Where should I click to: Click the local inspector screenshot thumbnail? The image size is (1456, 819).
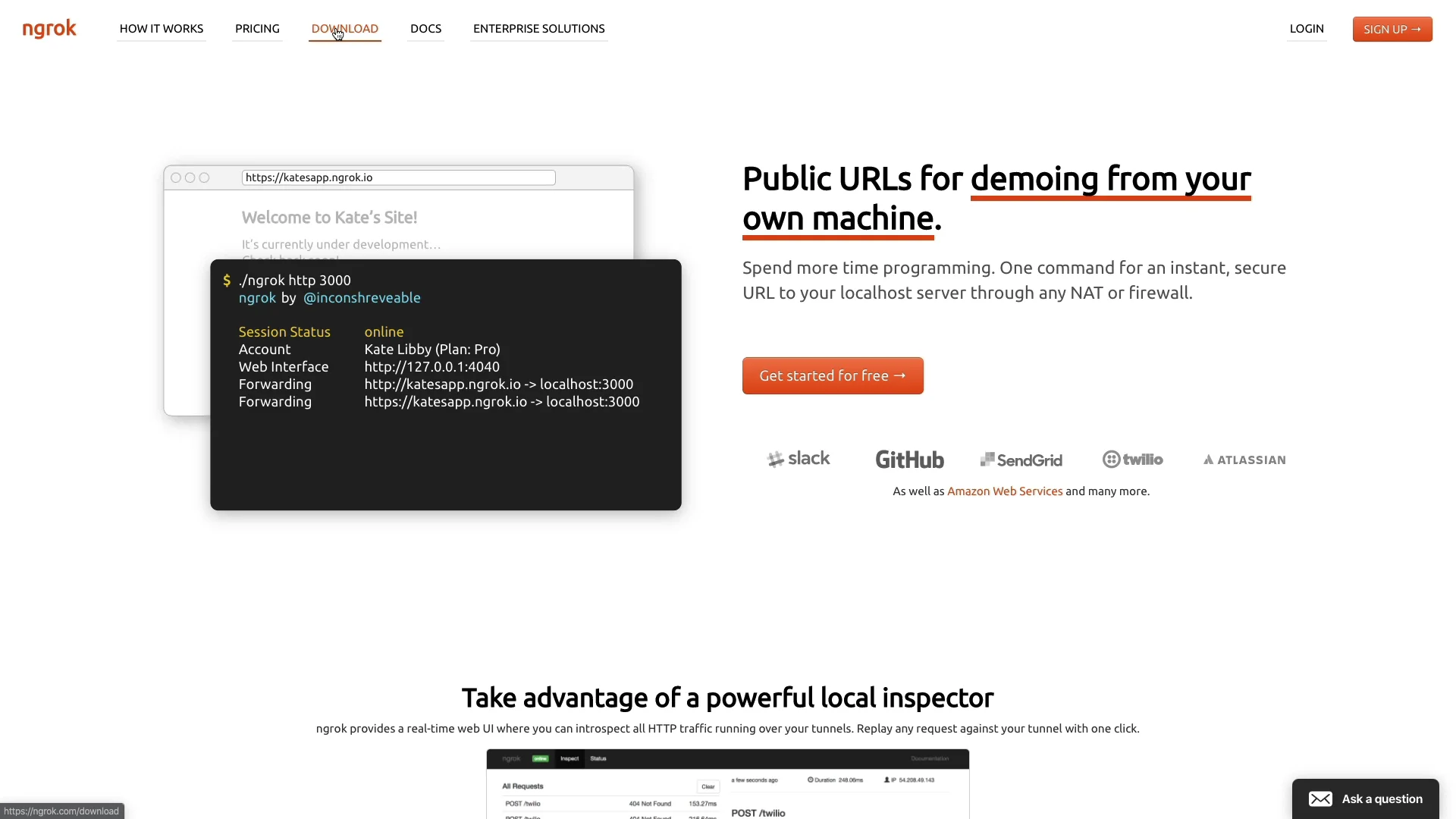tap(727, 785)
